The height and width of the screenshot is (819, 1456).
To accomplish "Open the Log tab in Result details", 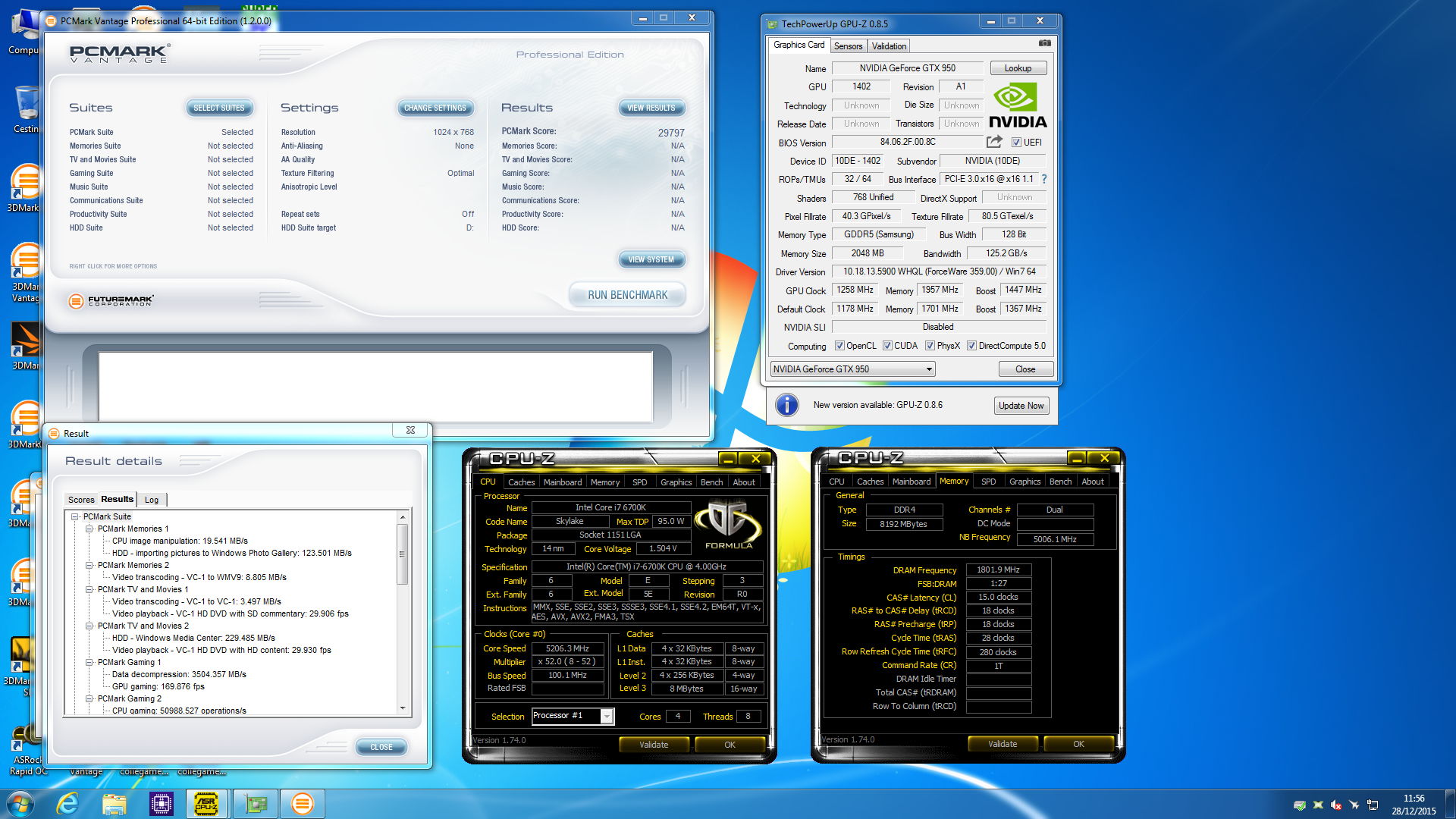I will [152, 500].
